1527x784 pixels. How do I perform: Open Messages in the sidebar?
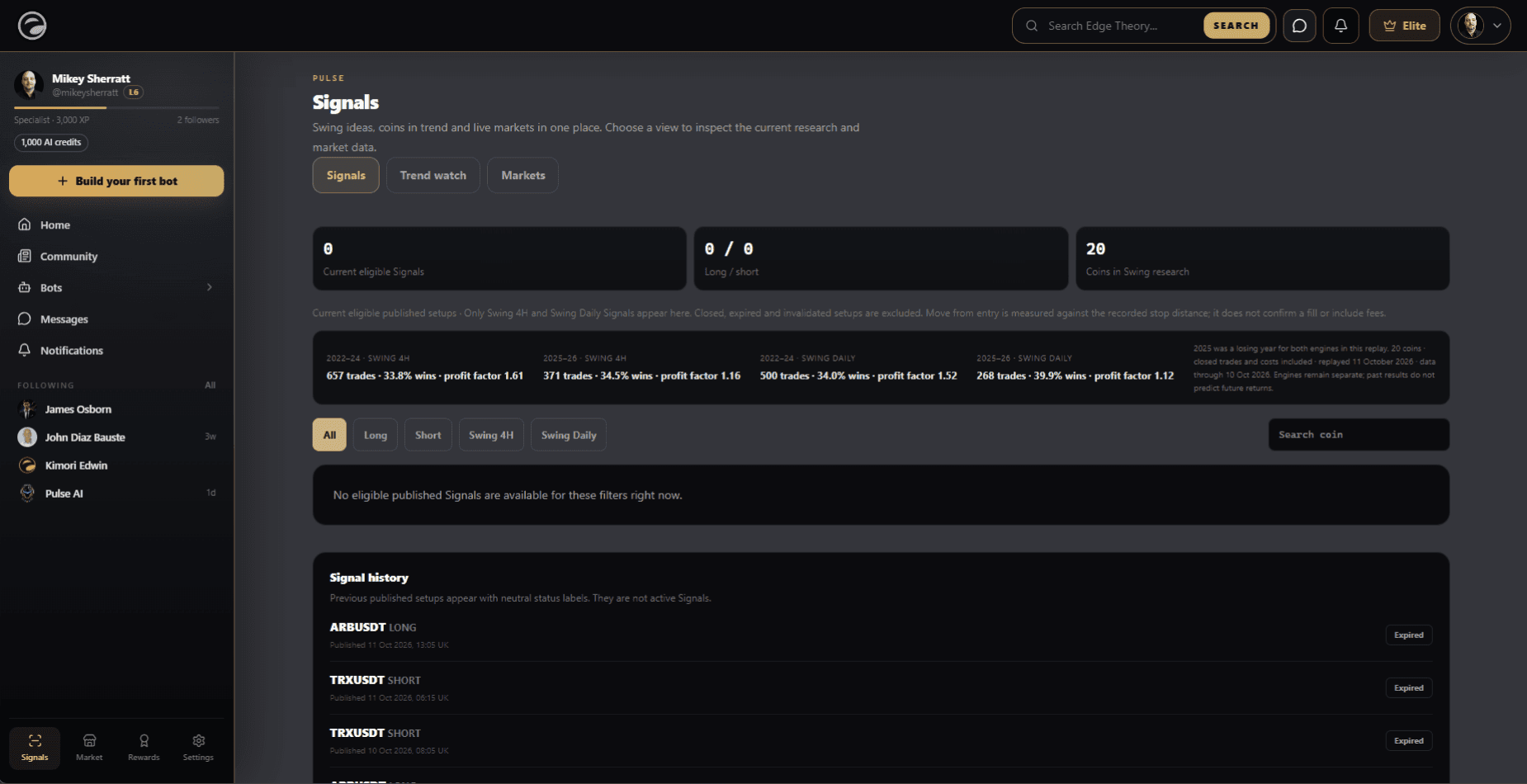point(116,319)
